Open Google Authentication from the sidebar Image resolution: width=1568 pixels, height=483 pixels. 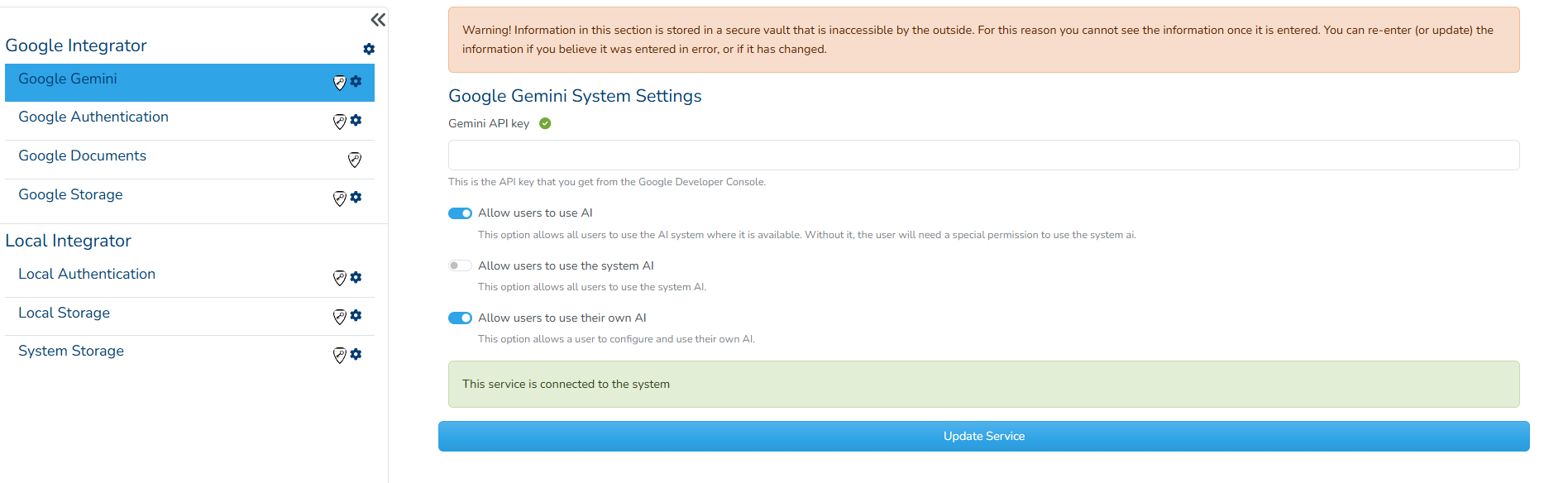[93, 117]
